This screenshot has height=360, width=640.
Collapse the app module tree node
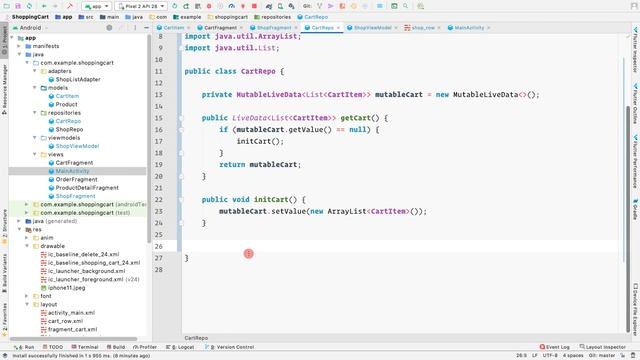12,38
